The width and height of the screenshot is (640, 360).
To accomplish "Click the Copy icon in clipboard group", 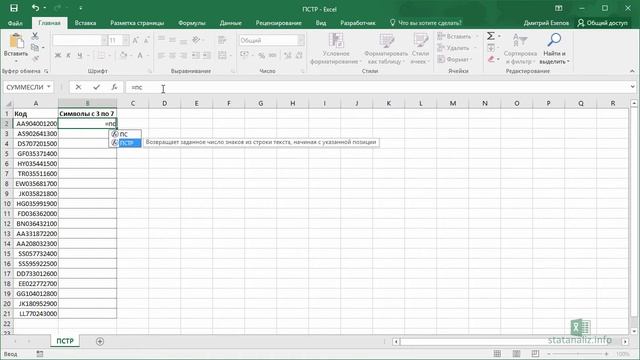I will click(x=35, y=47).
